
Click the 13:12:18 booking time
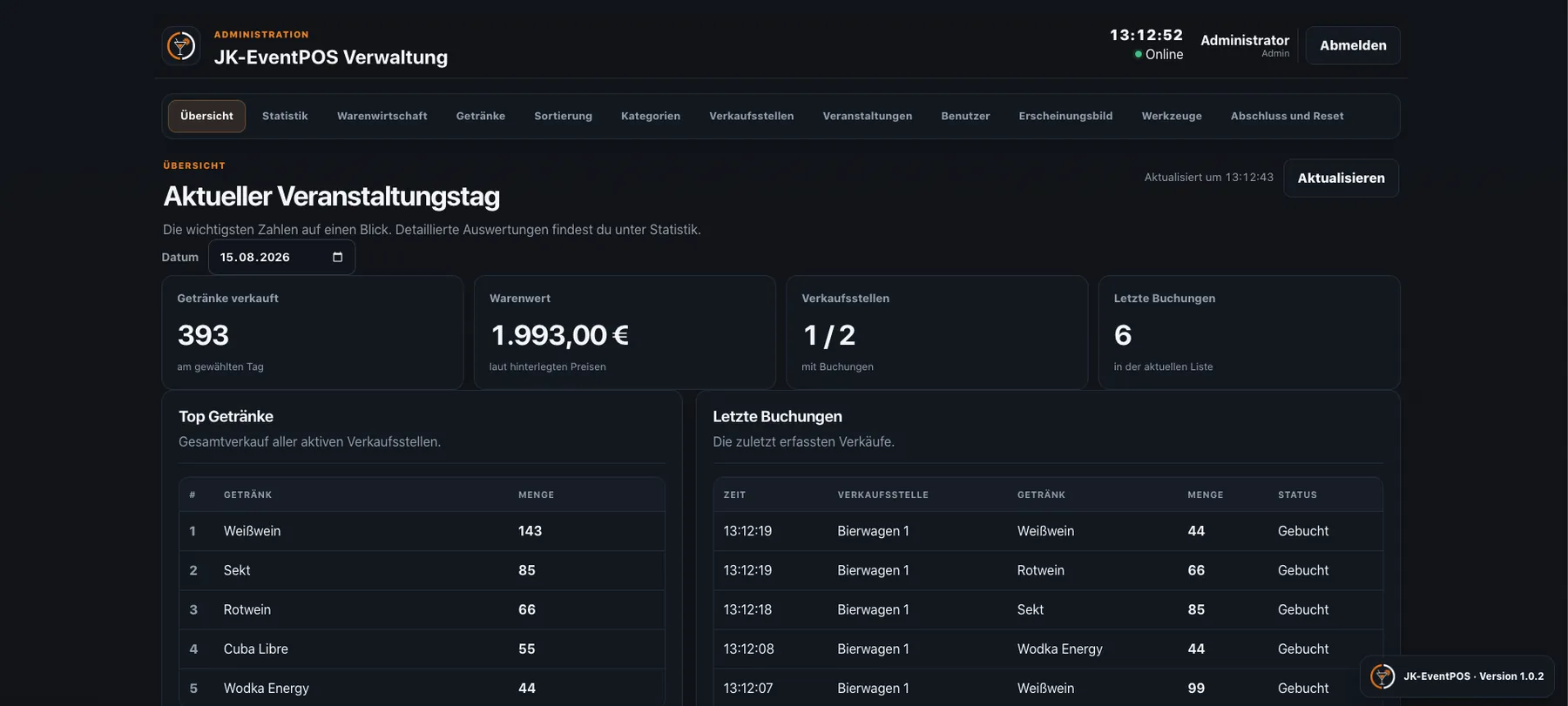point(747,609)
